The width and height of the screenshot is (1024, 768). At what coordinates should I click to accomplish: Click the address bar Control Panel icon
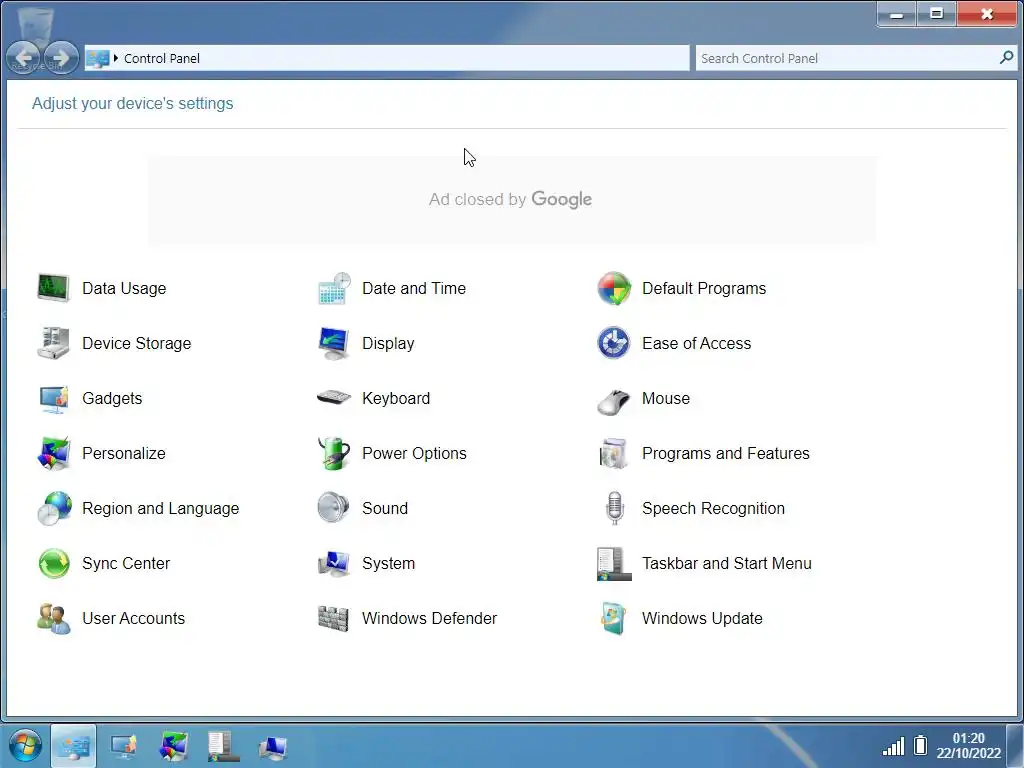97,58
